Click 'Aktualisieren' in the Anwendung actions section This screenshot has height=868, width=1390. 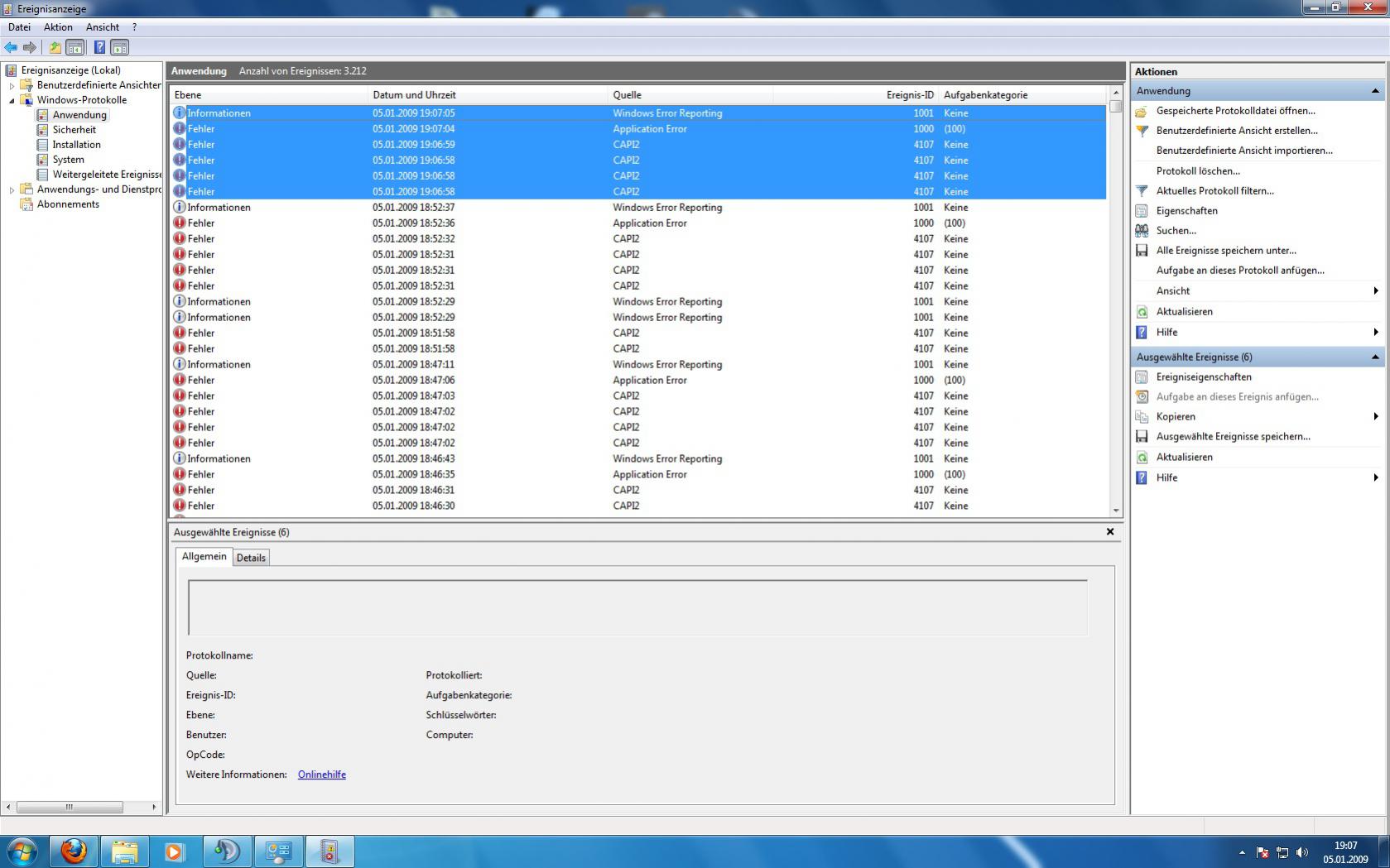coord(1184,311)
